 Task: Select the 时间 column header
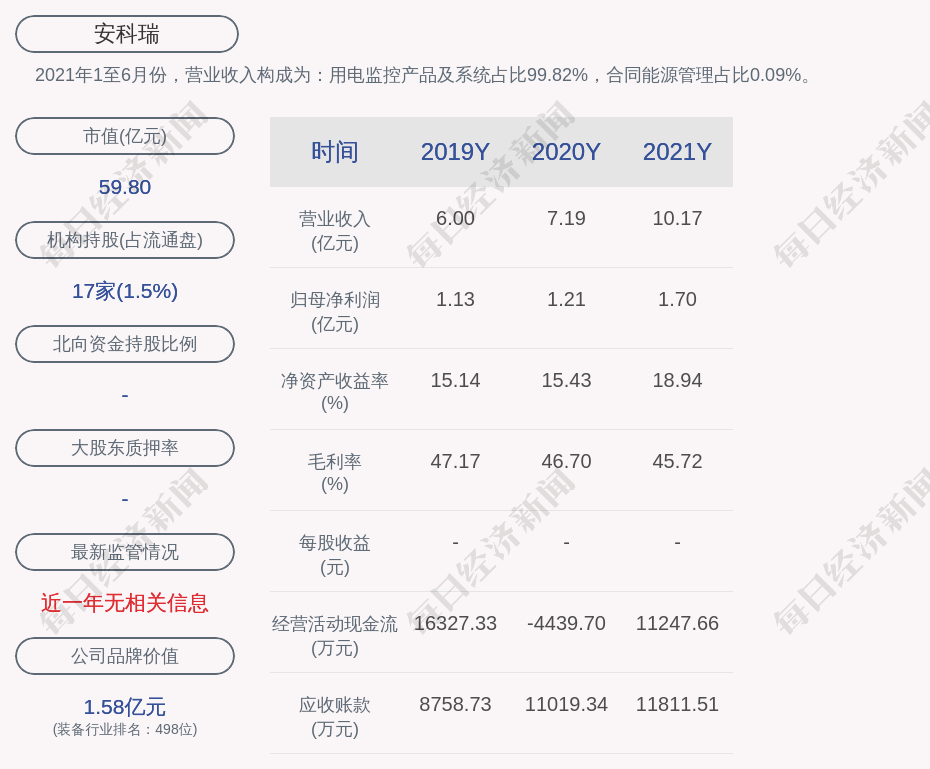click(335, 152)
